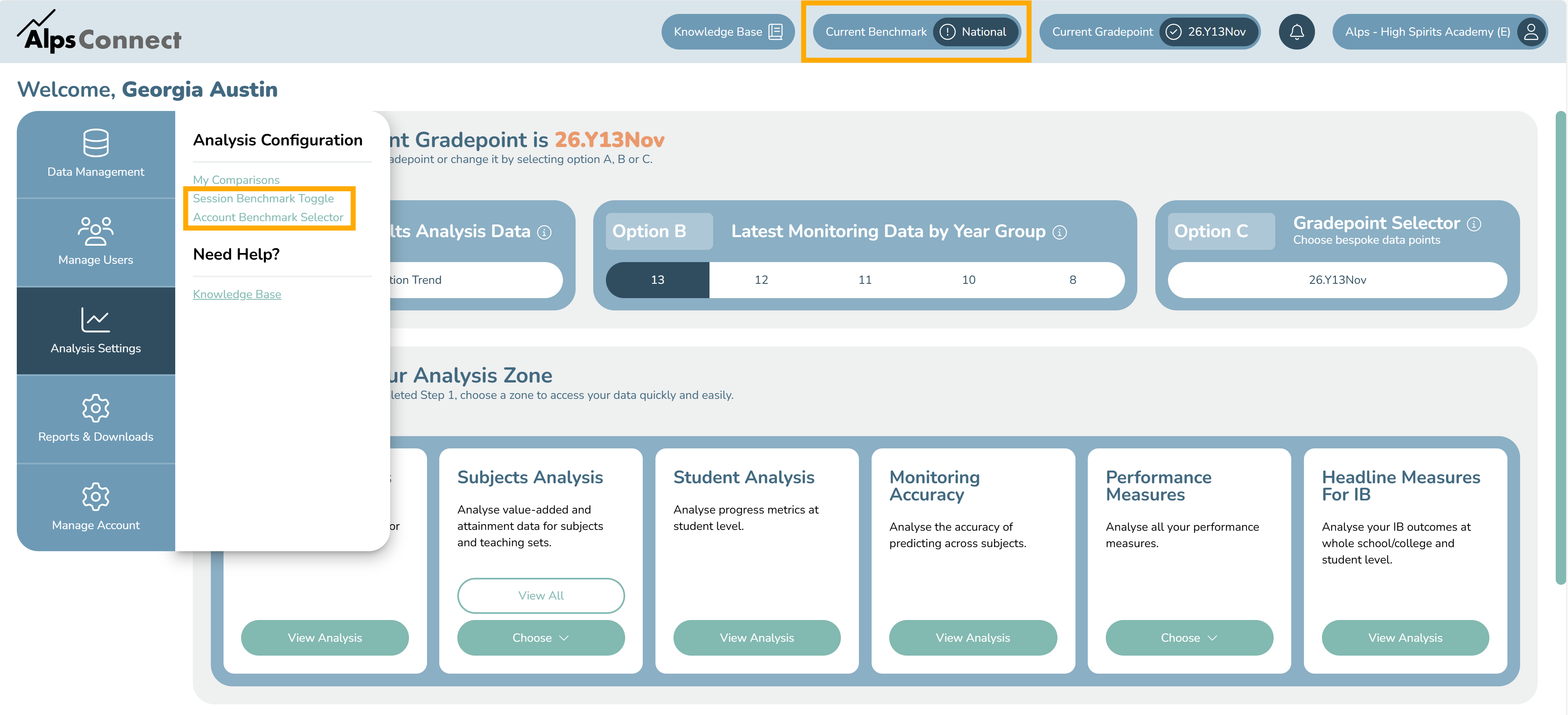Click info icon beside Gradepoint Selector
This screenshot has height=715, width=1568.
coord(1474,224)
